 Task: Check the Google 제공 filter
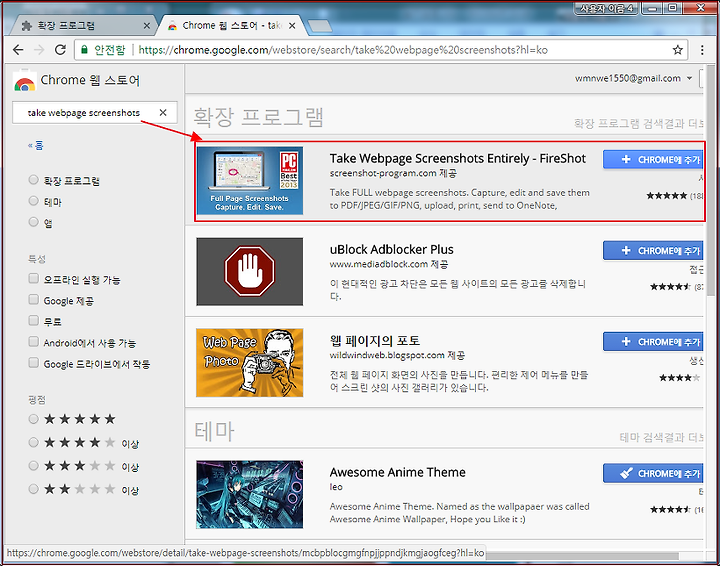click(33, 299)
